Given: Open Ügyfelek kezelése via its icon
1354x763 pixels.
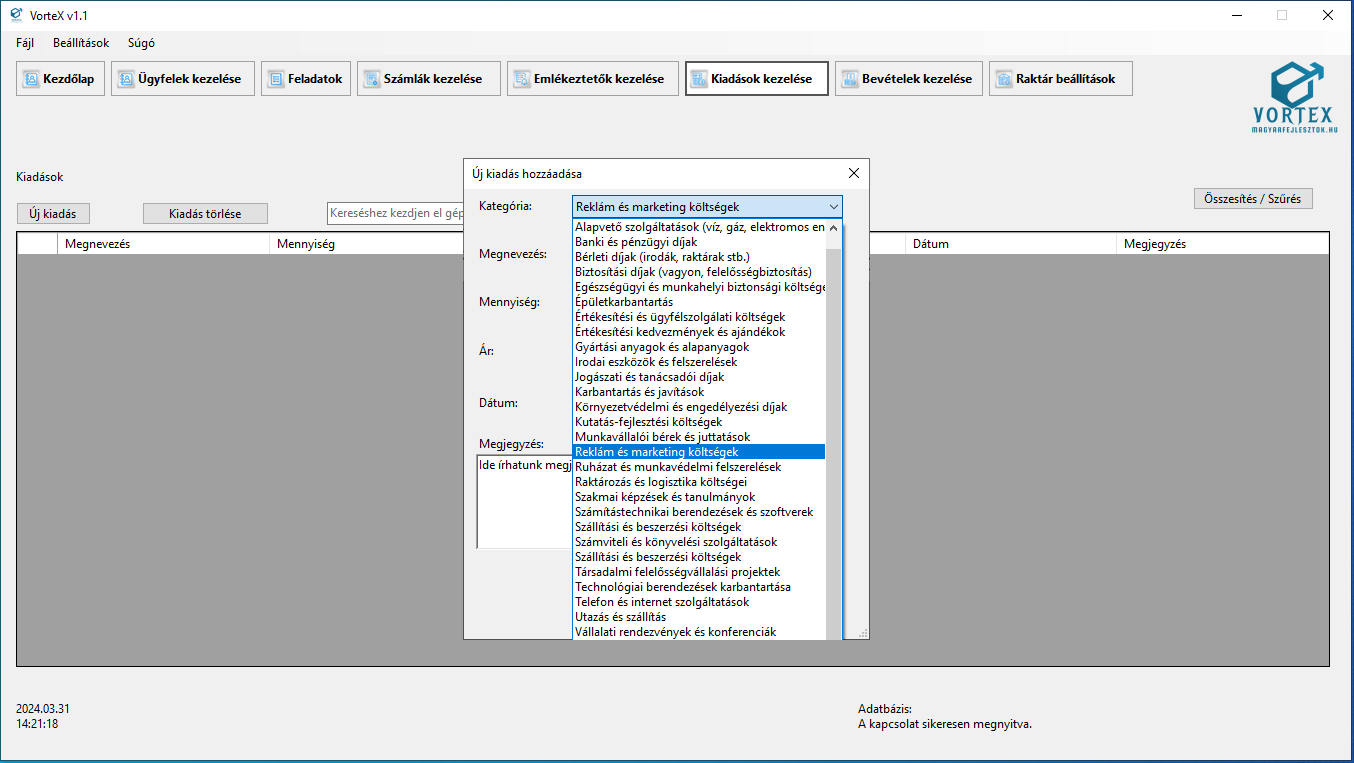Looking at the screenshot, I should [x=126, y=79].
